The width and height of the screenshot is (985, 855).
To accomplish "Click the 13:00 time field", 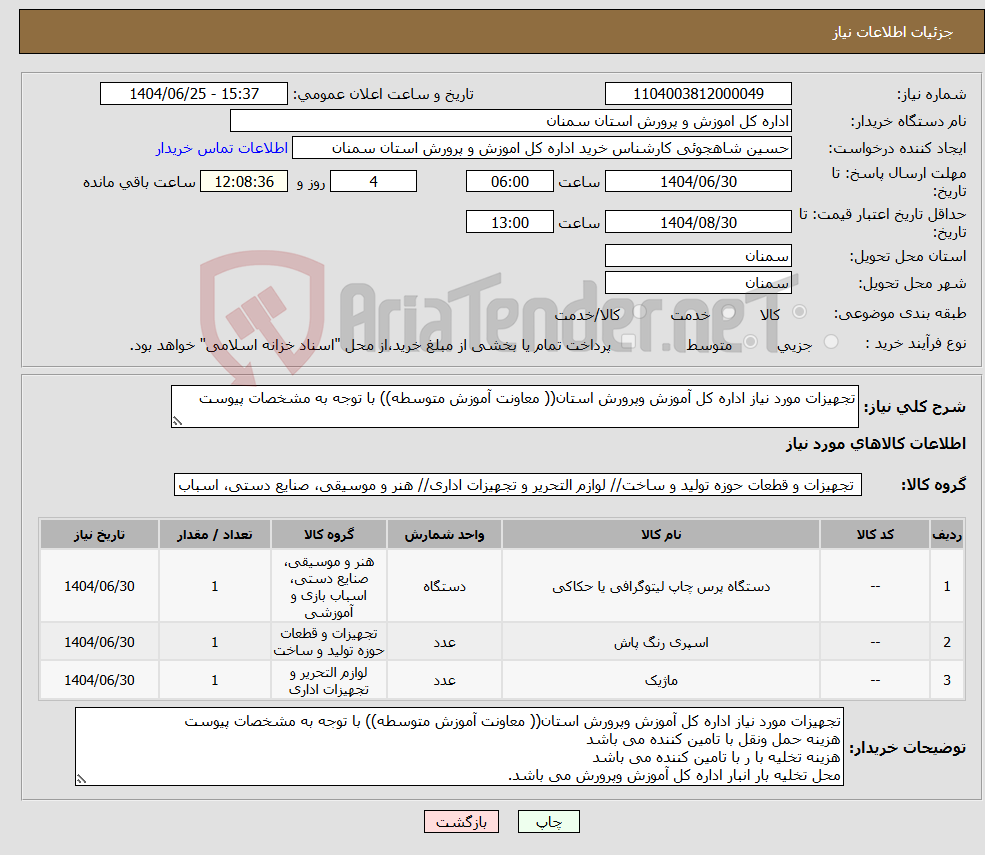I will pos(509,221).
